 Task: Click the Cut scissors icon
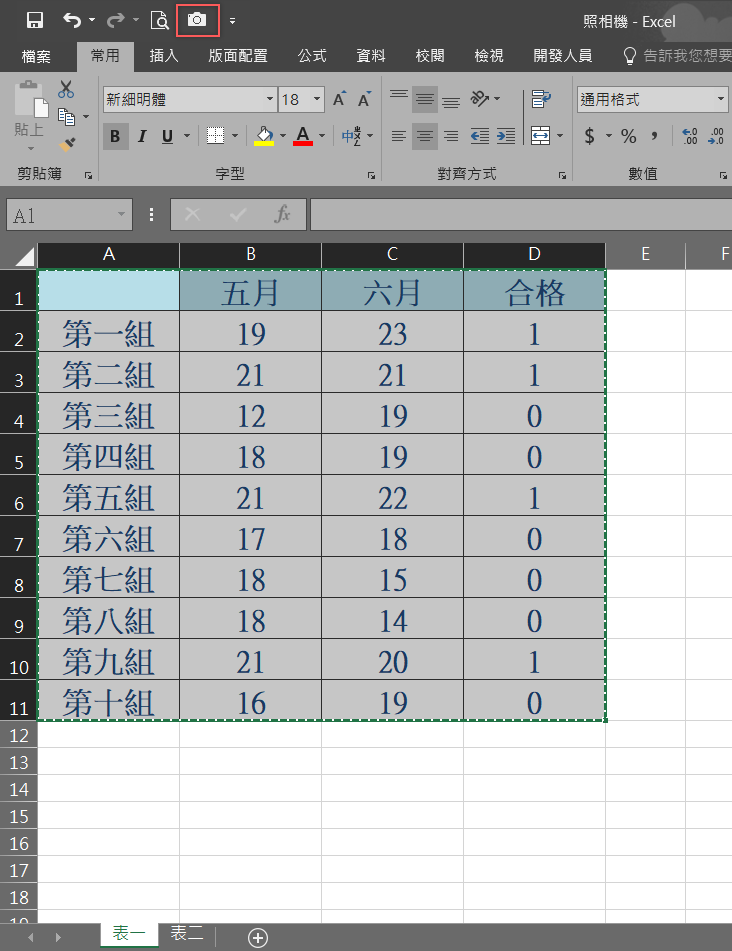[66, 90]
